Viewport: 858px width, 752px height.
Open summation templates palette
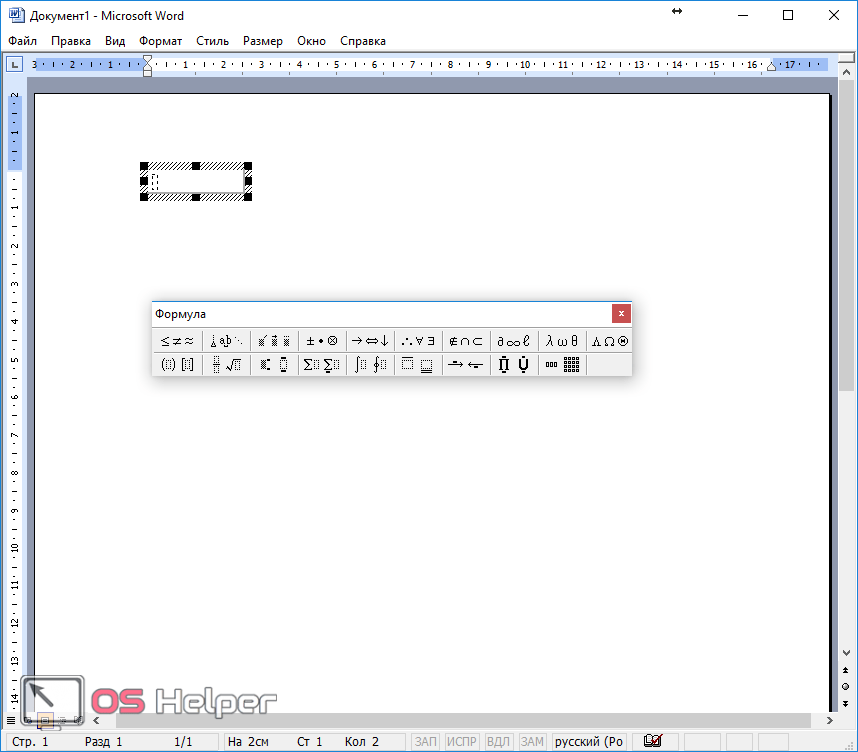[x=321, y=365]
